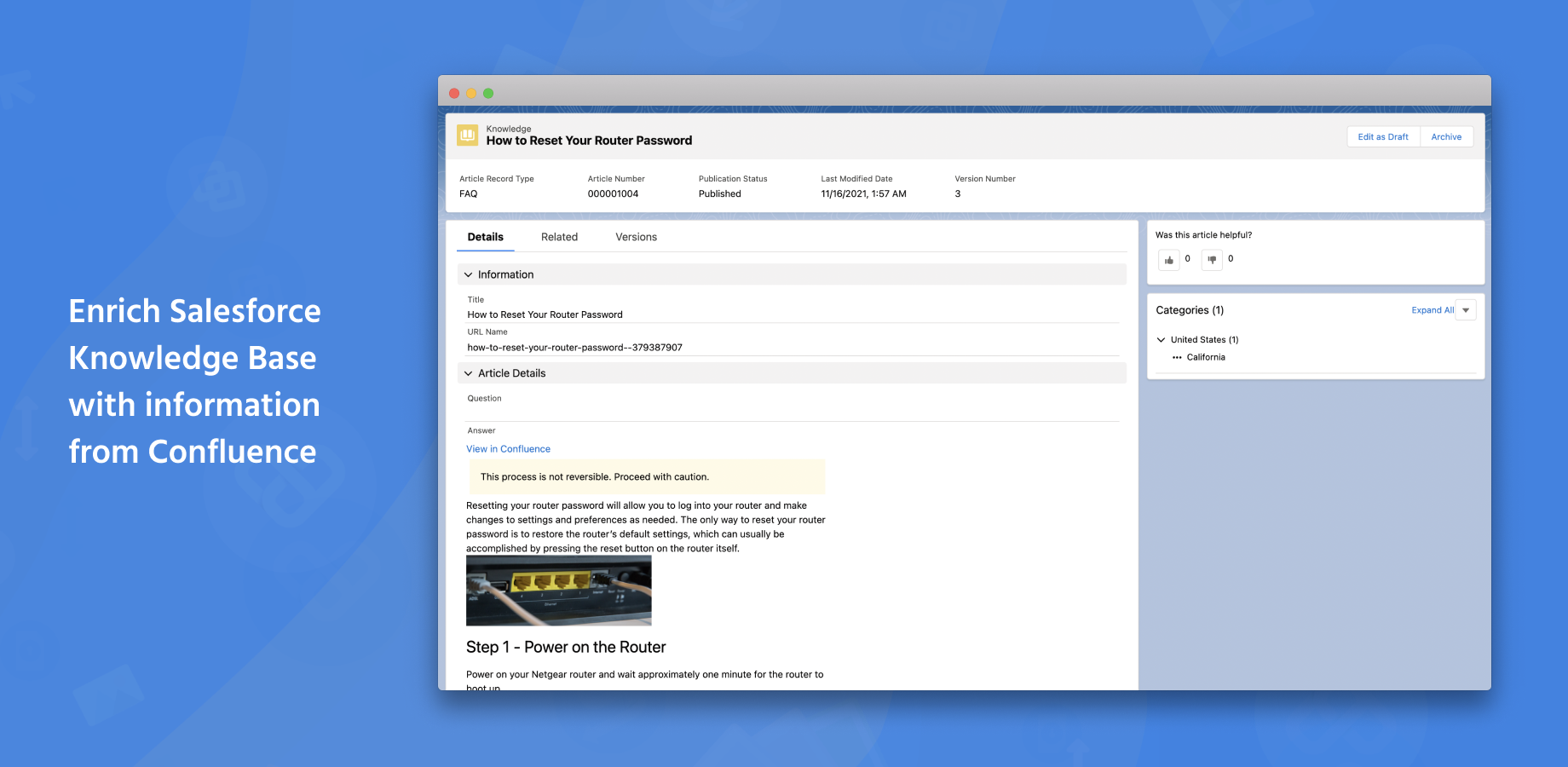Collapse the Article Details section
The image size is (1568, 767).
tap(468, 373)
